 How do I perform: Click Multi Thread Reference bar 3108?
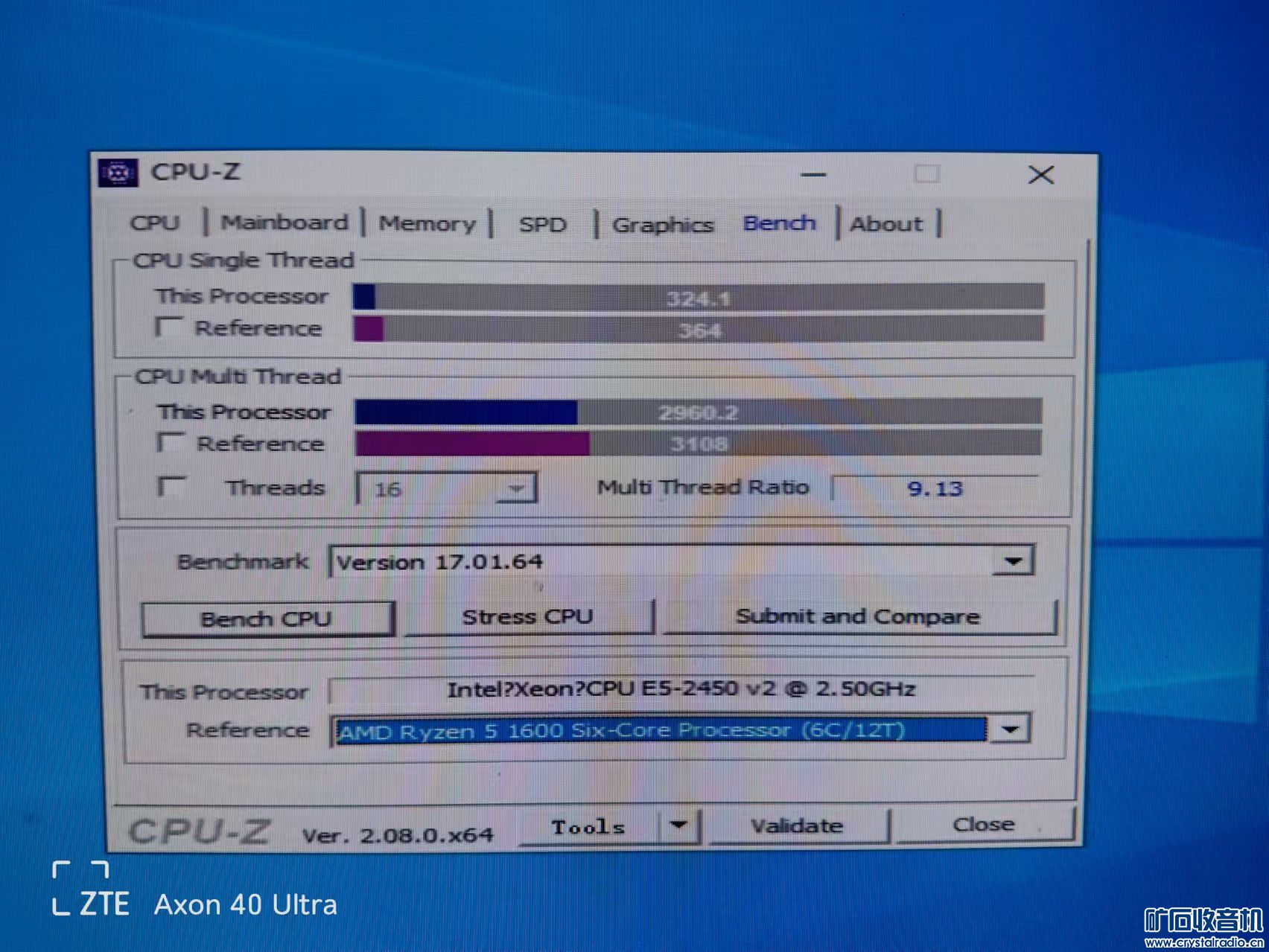(x=699, y=443)
